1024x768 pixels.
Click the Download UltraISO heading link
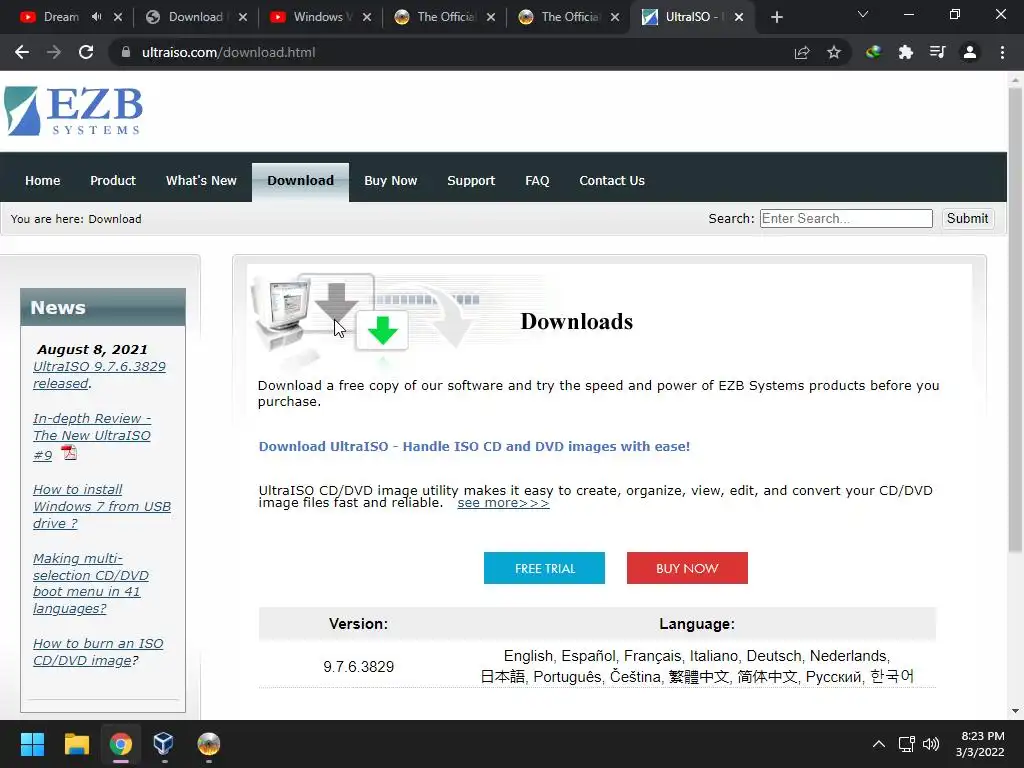(474, 447)
